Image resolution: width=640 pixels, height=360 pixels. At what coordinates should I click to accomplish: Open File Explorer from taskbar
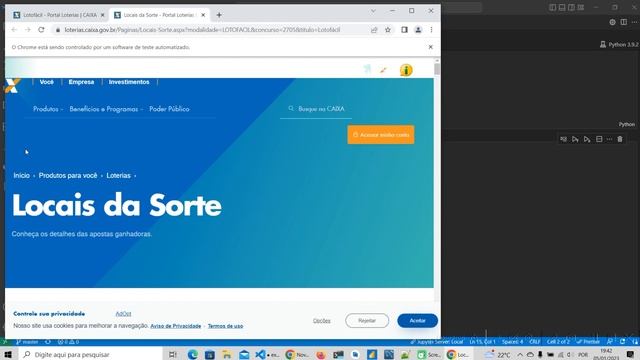pyautogui.click(x=227, y=354)
